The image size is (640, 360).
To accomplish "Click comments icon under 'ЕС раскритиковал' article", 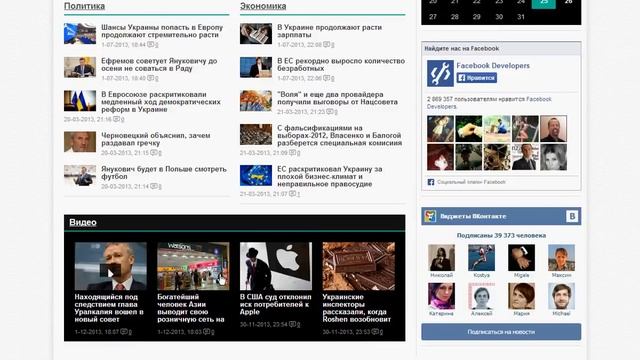I will tap(292, 194).
